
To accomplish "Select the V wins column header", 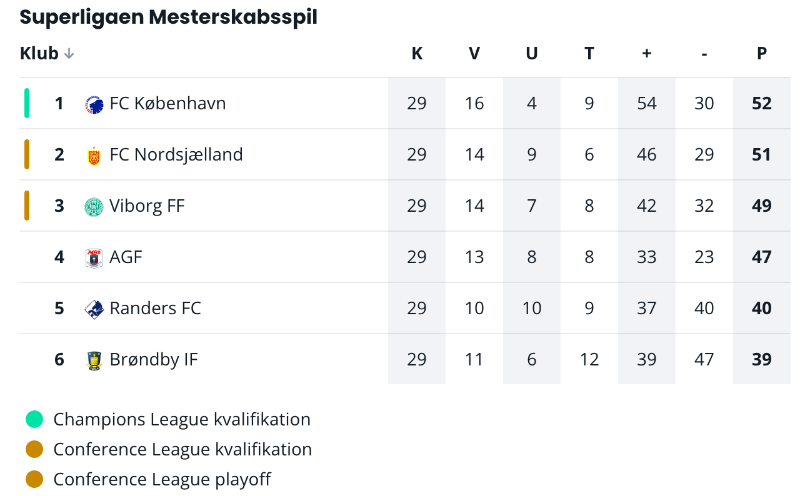I will coord(474,54).
